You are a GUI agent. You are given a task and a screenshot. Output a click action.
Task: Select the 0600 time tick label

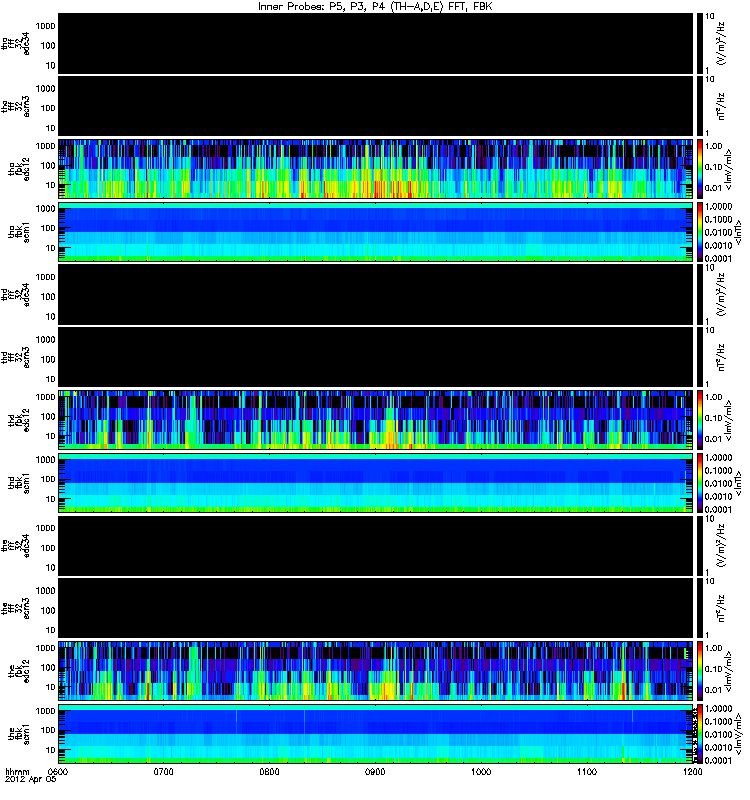[57, 772]
